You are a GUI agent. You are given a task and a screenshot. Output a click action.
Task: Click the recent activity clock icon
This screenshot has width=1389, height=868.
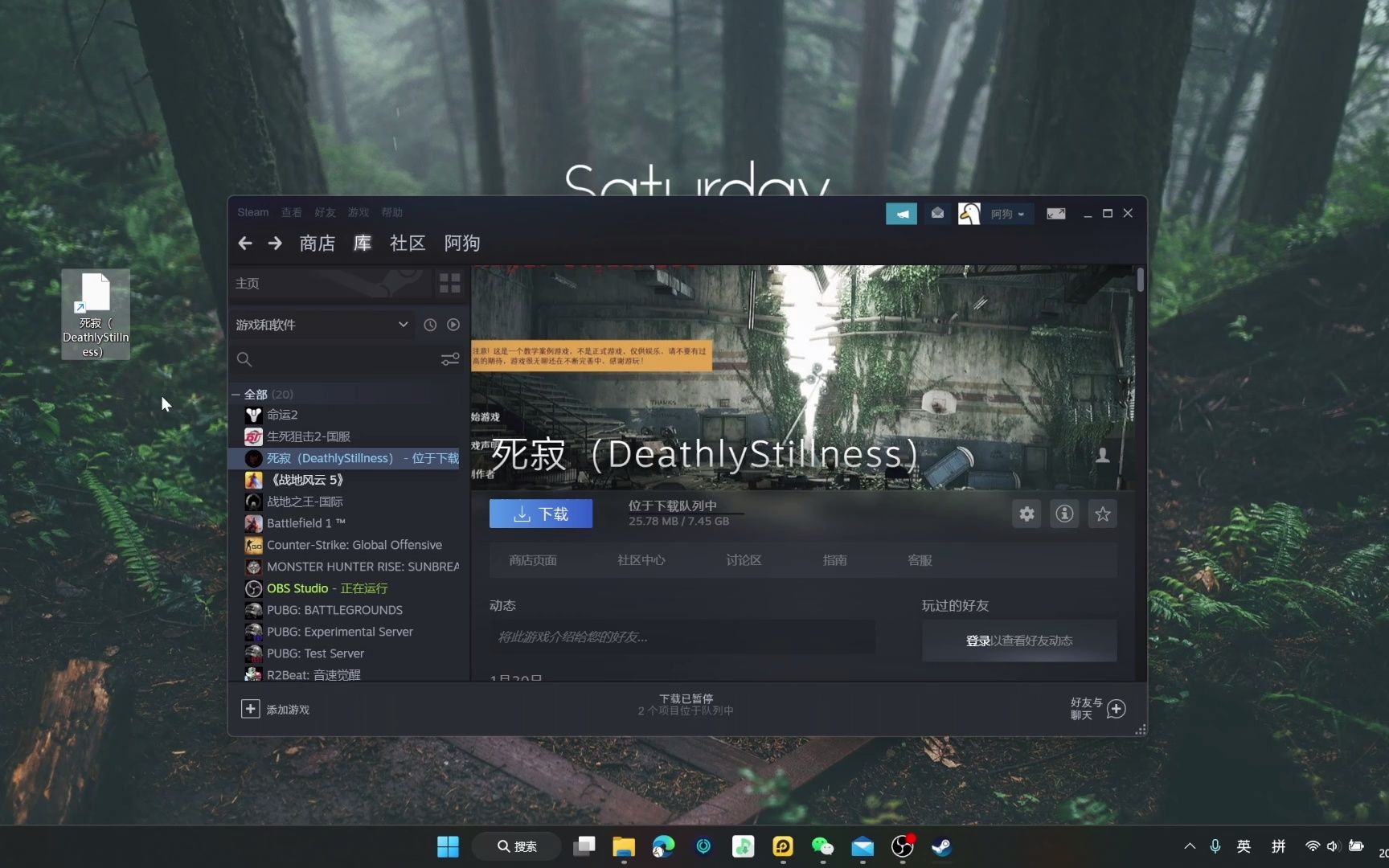coord(430,325)
